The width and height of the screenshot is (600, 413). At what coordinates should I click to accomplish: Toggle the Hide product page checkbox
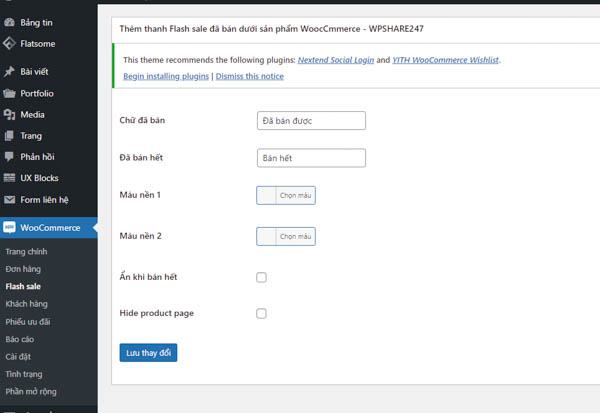(x=262, y=314)
